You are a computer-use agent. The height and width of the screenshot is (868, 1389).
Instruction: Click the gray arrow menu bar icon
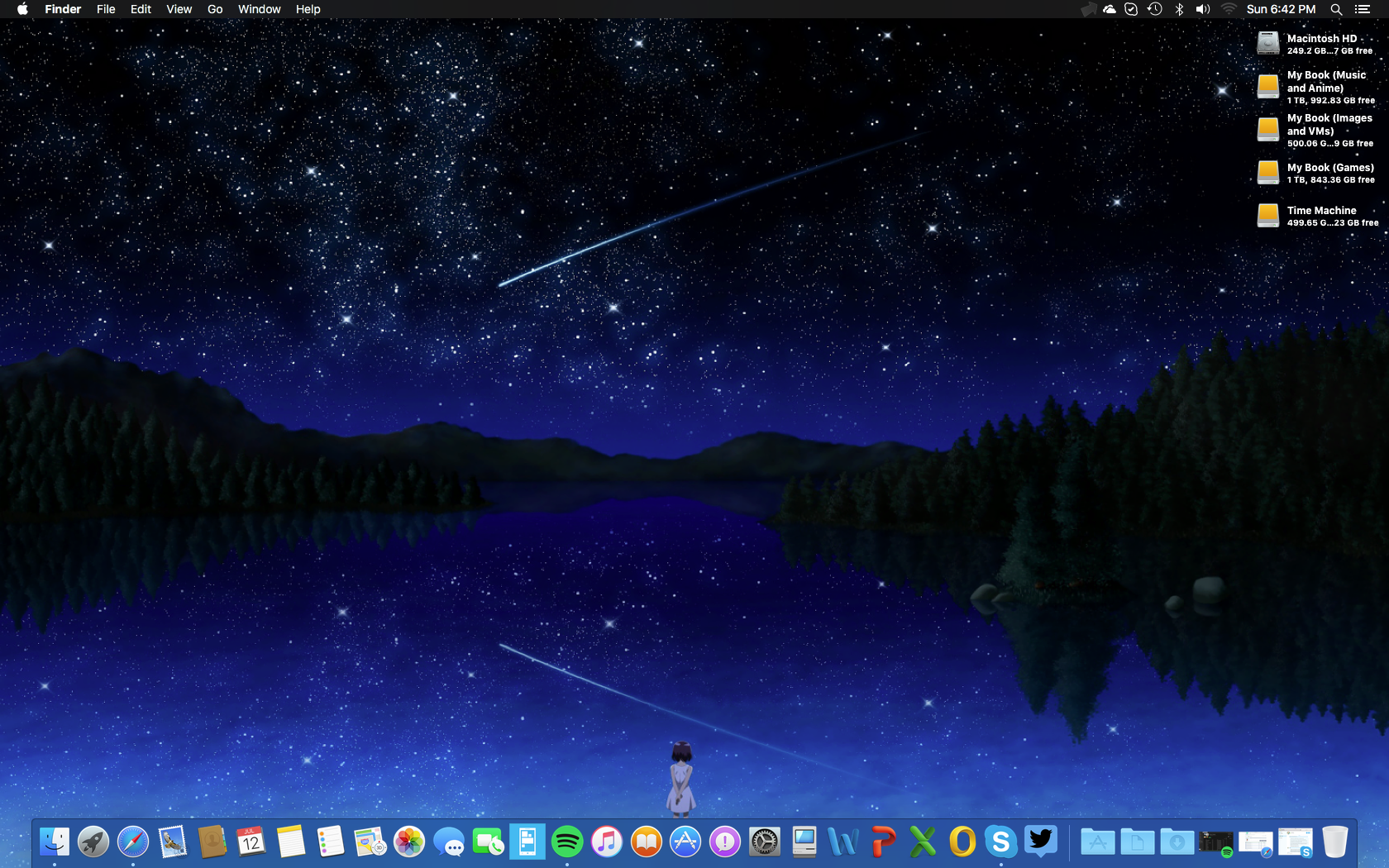point(1088,9)
